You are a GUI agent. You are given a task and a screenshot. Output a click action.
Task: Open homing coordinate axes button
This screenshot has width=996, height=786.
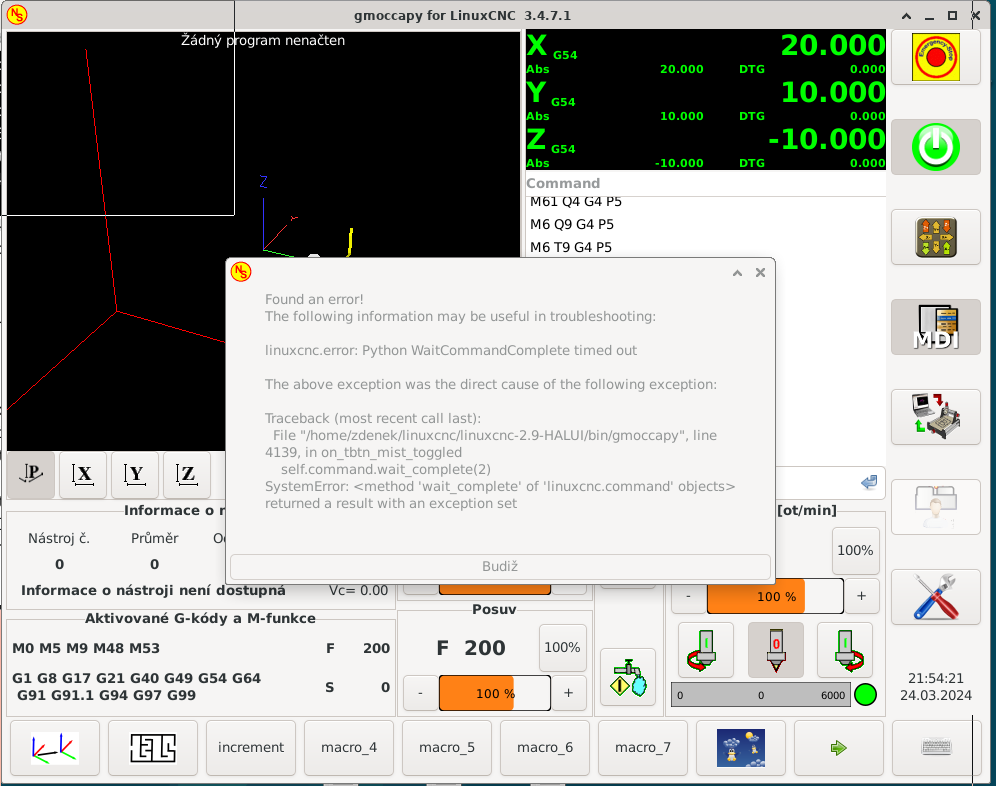pos(55,748)
